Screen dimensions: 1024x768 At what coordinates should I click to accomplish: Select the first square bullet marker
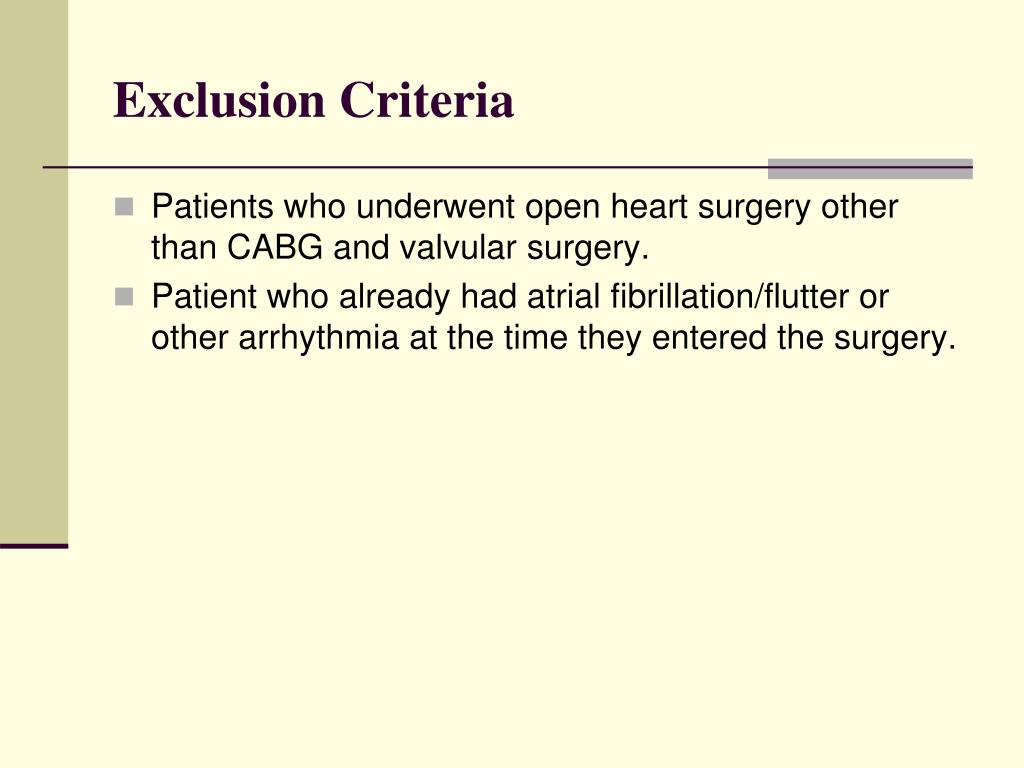coord(123,207)
